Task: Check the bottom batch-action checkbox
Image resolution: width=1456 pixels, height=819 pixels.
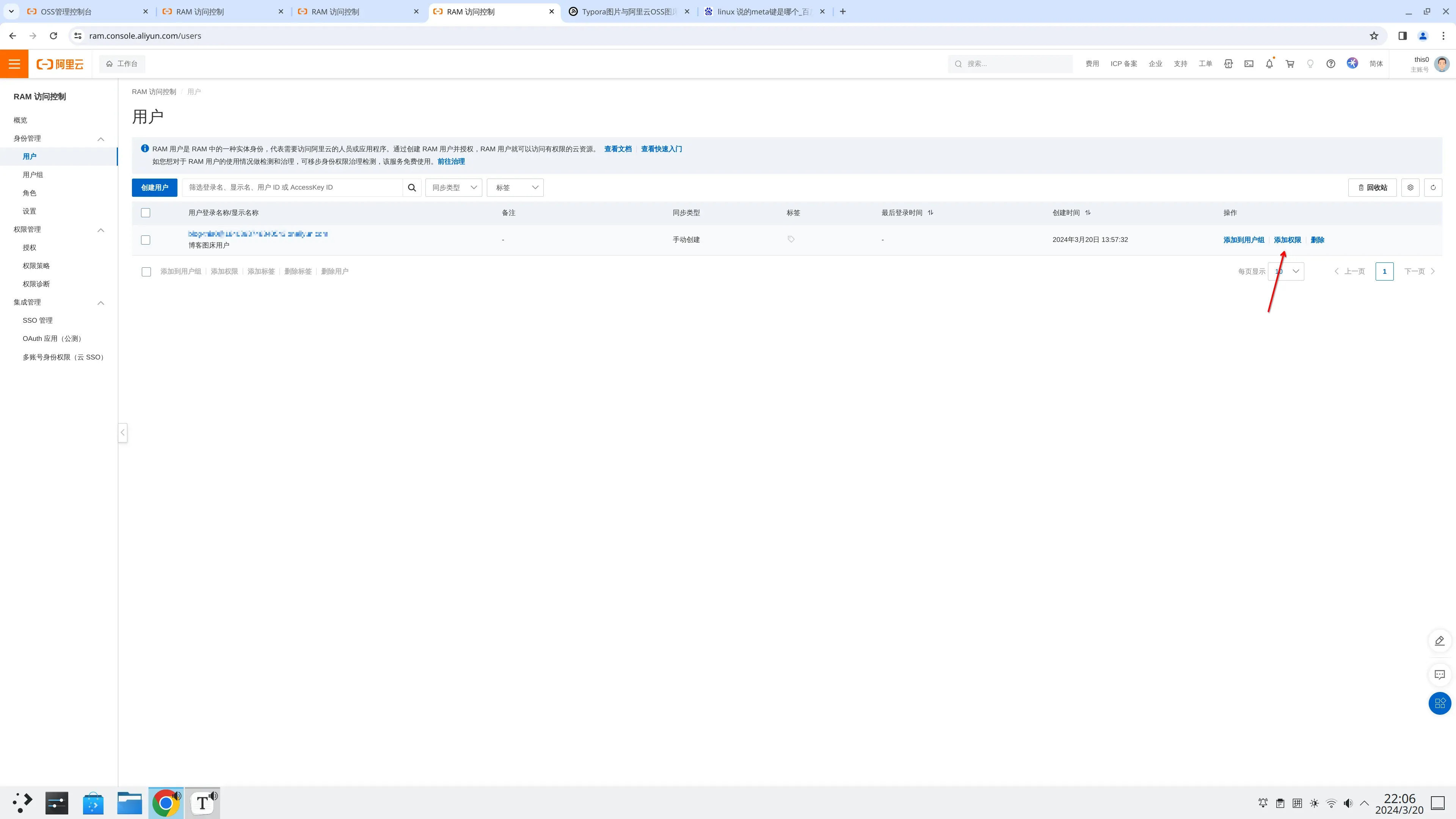Action: coord(146,272)
